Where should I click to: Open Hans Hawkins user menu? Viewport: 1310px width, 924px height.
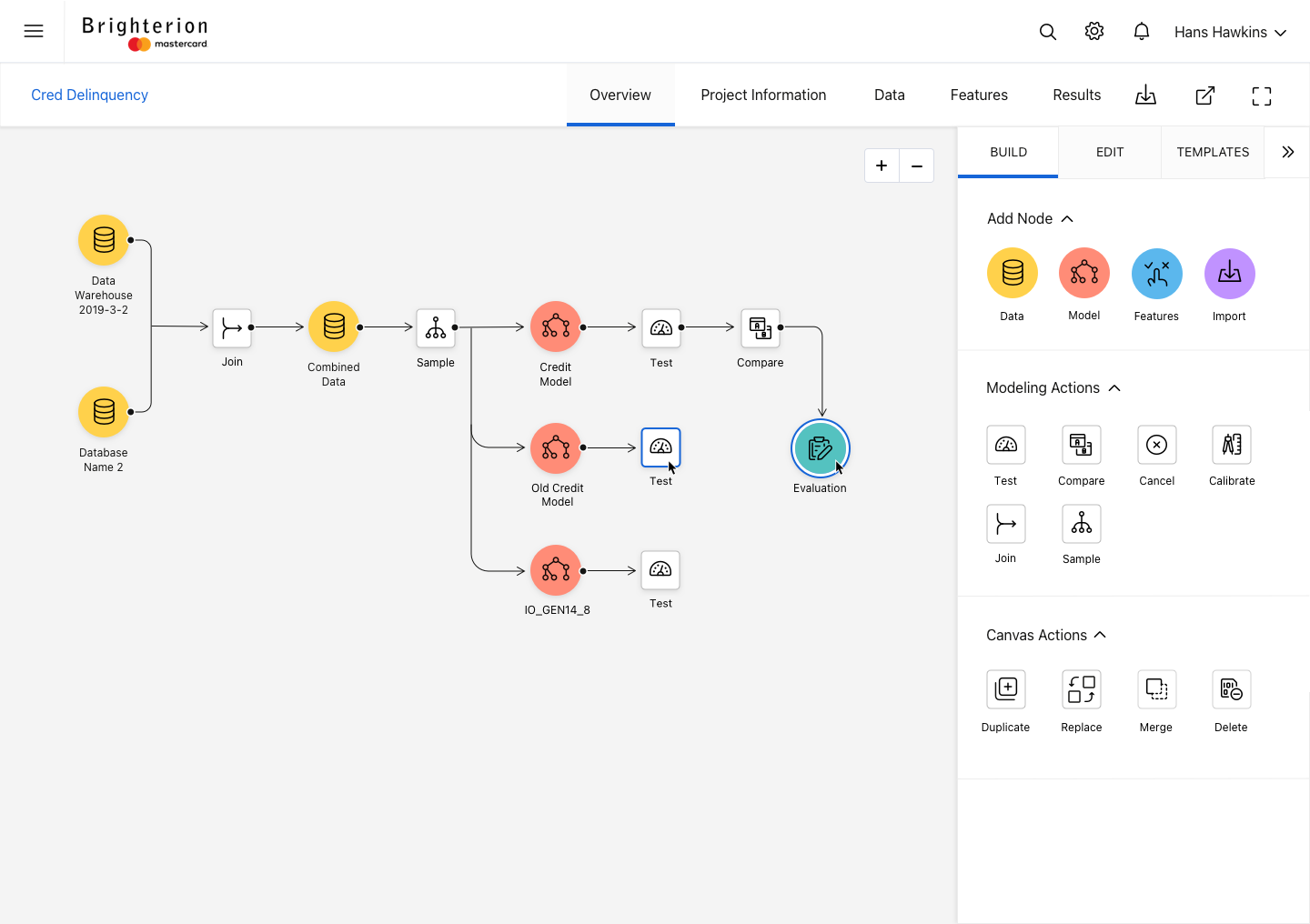1230,32
